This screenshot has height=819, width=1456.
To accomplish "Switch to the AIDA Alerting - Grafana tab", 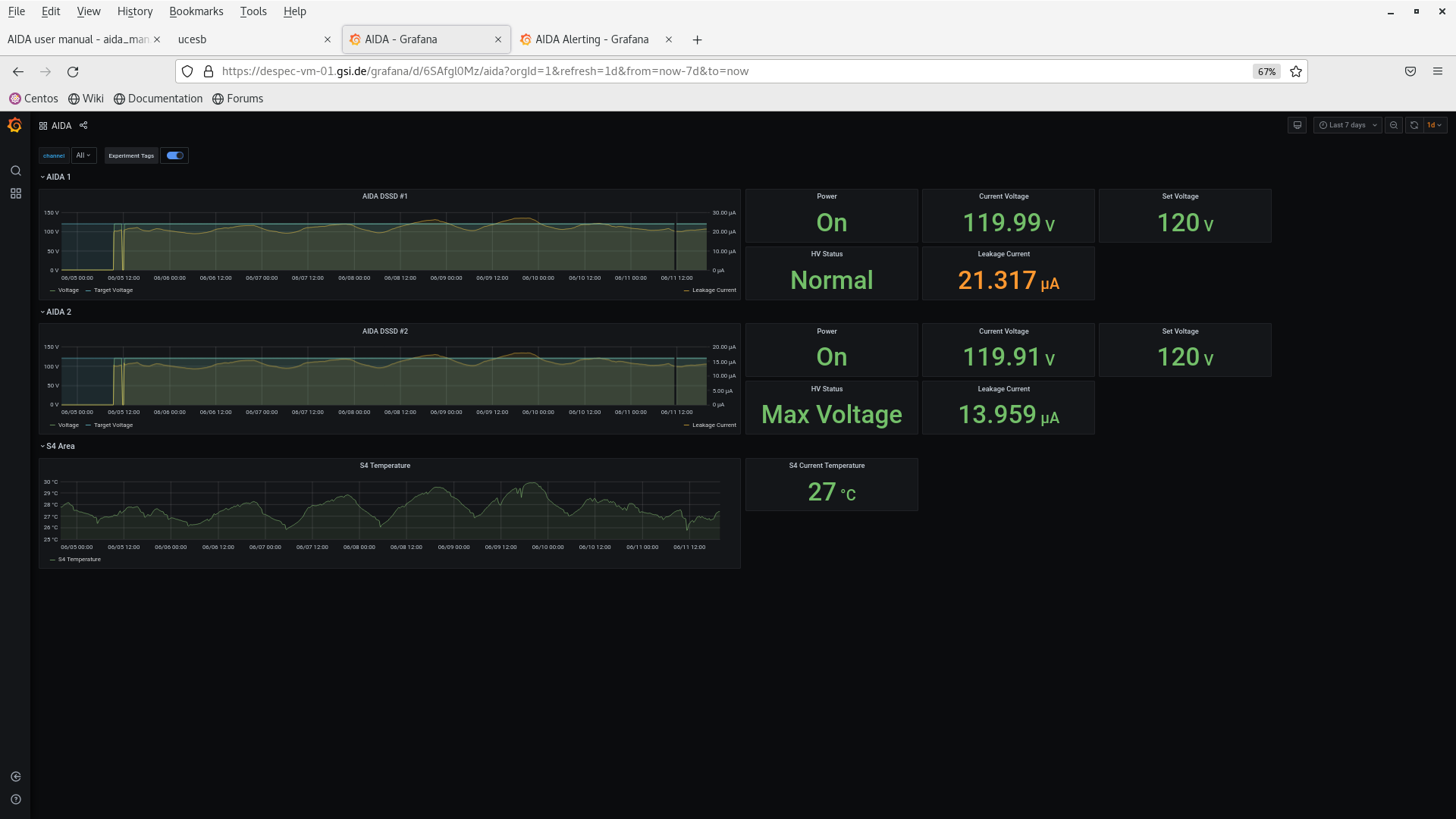I will point(591,39).
